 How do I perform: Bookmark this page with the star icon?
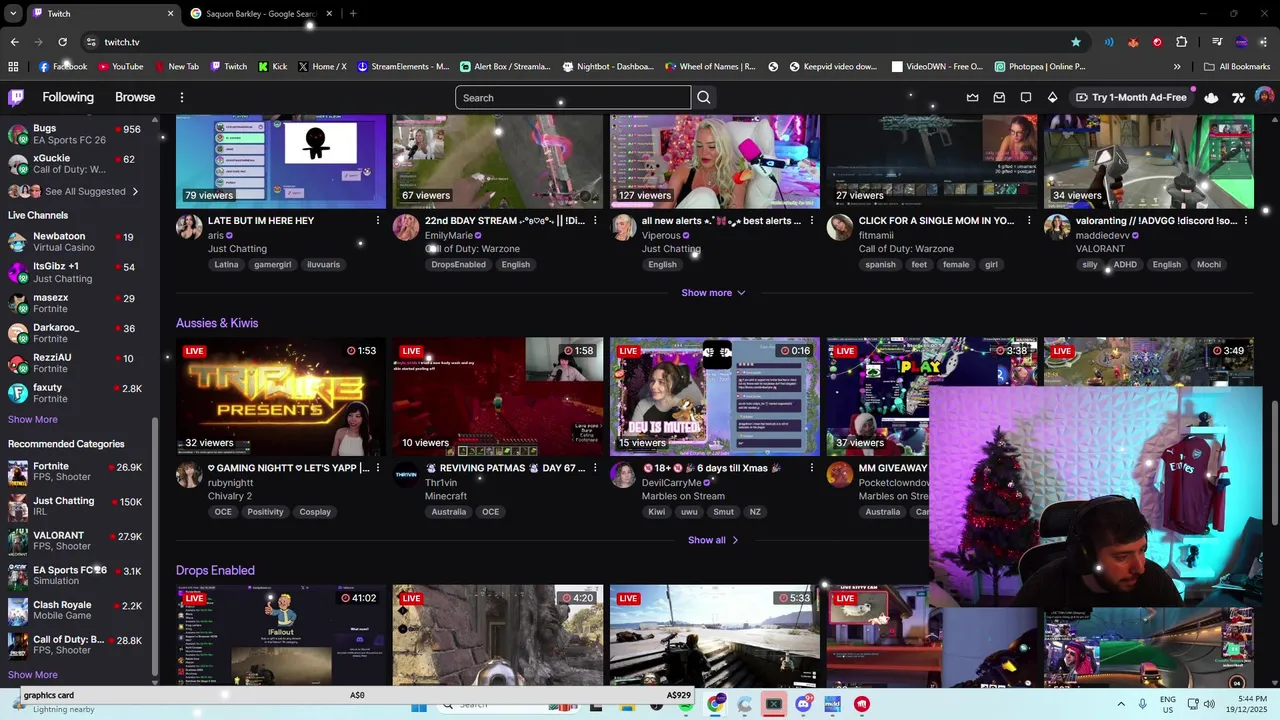click(1076, 42)
